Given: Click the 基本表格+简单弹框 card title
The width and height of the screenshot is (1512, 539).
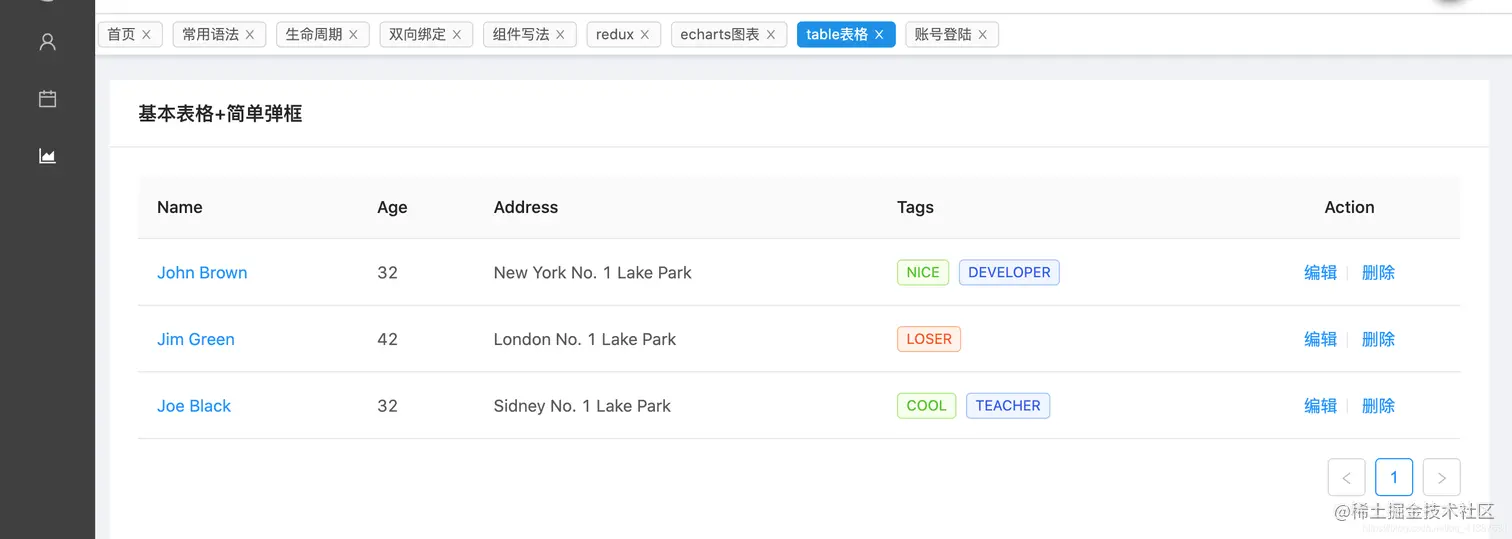Looking at the screenshot, I should [x=220, y=114].
